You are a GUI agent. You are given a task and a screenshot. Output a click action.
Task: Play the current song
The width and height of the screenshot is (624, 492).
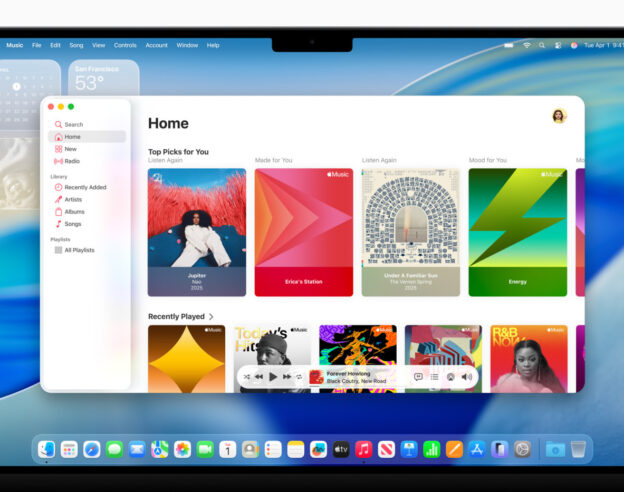[x=273, y=377]
